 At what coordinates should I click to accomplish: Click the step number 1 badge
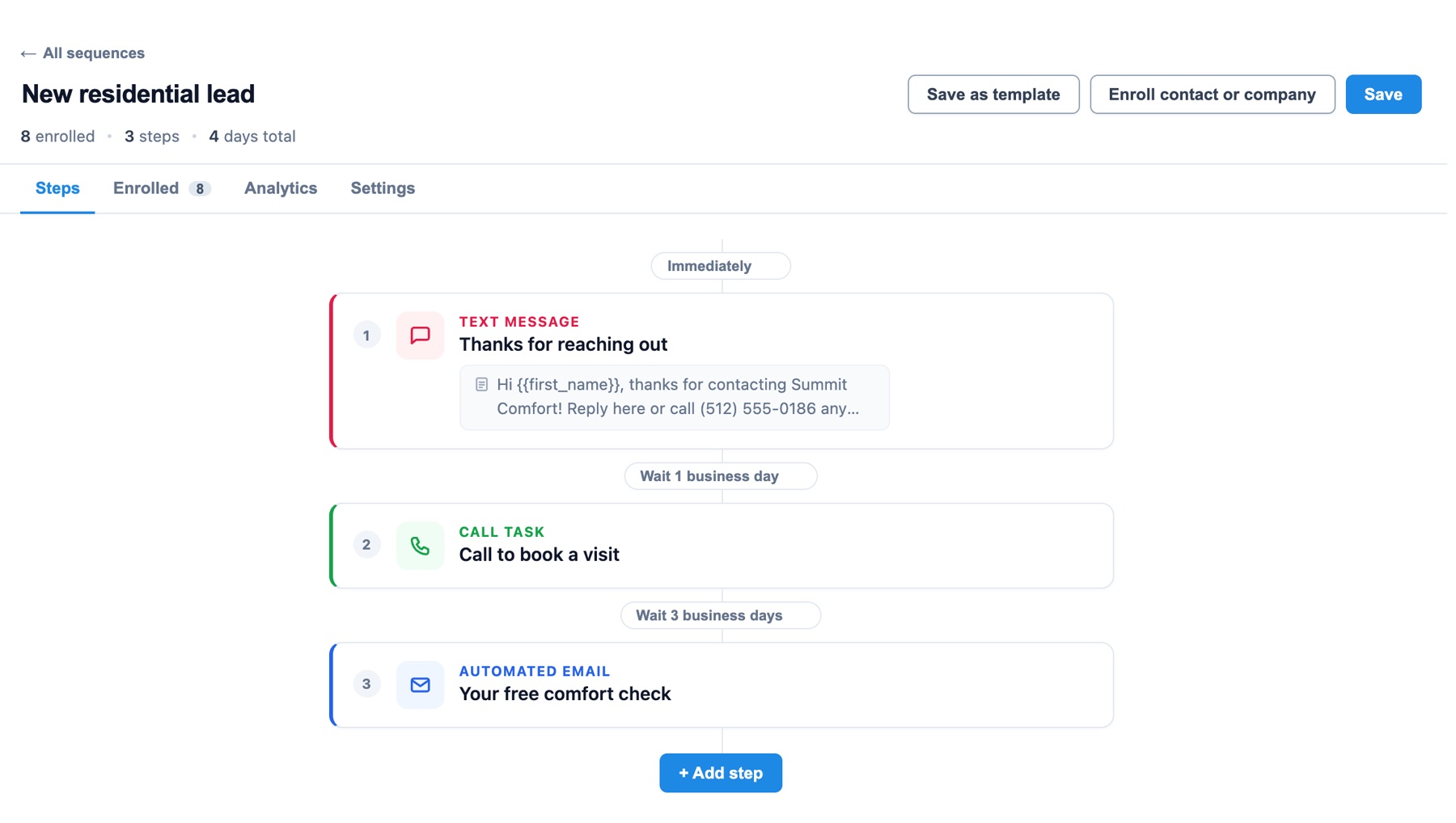pyautogui.click(x=366, y=336)
